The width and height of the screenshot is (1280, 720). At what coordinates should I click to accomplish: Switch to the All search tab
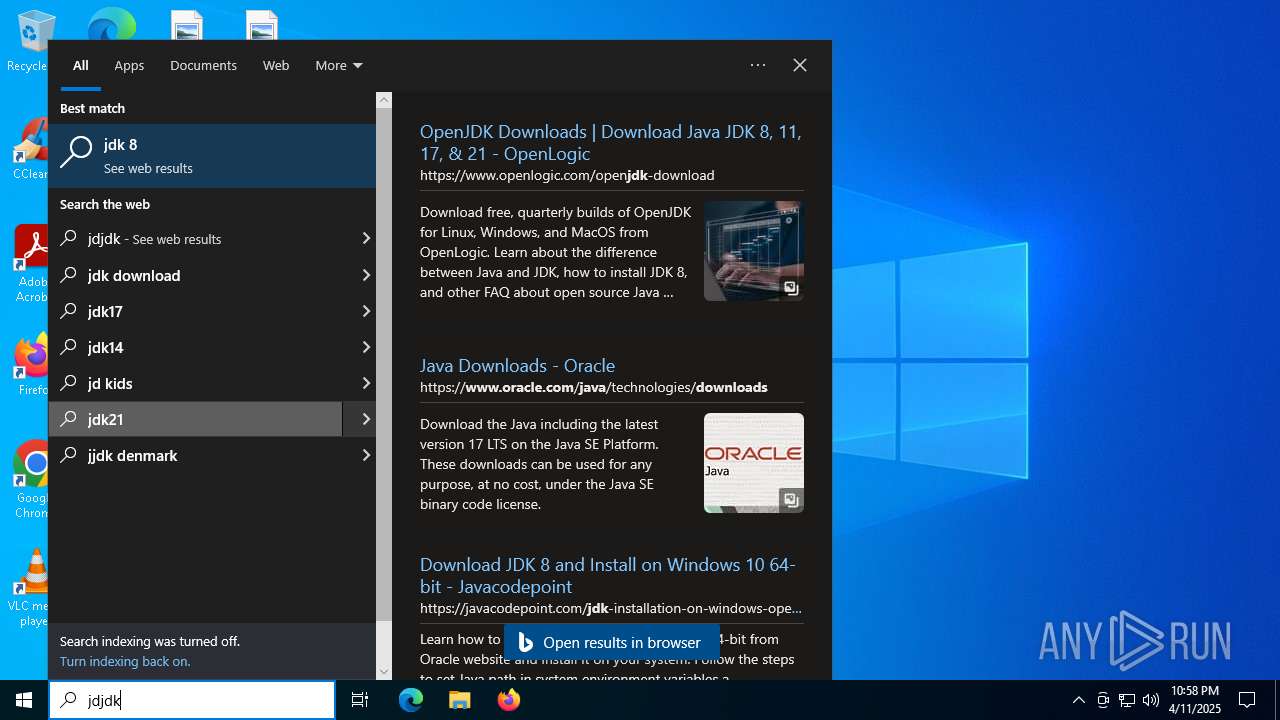81,65
